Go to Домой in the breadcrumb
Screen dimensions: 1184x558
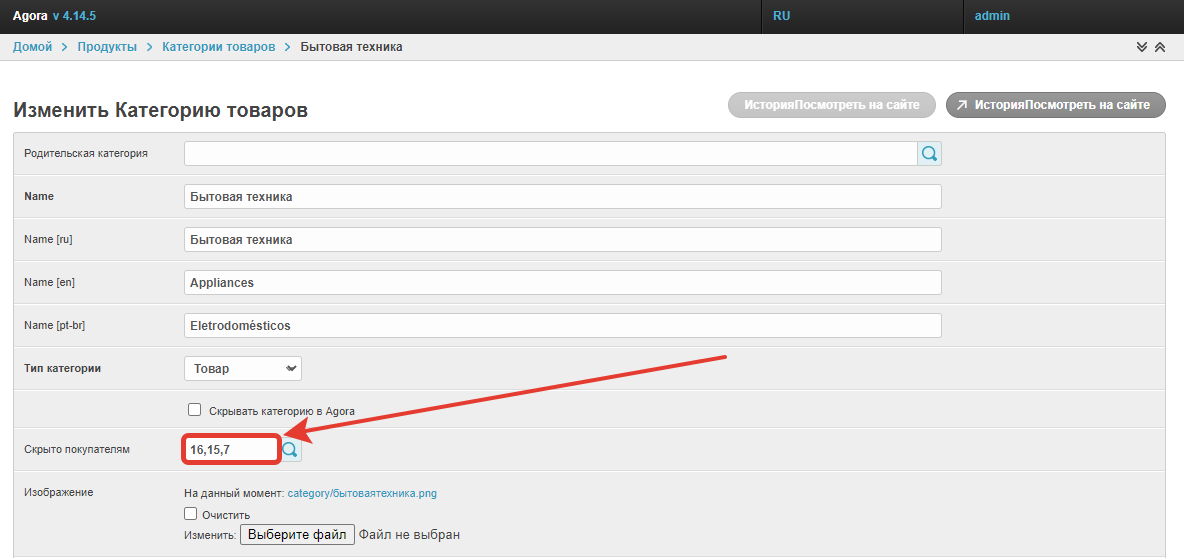(x=32, y=47)
